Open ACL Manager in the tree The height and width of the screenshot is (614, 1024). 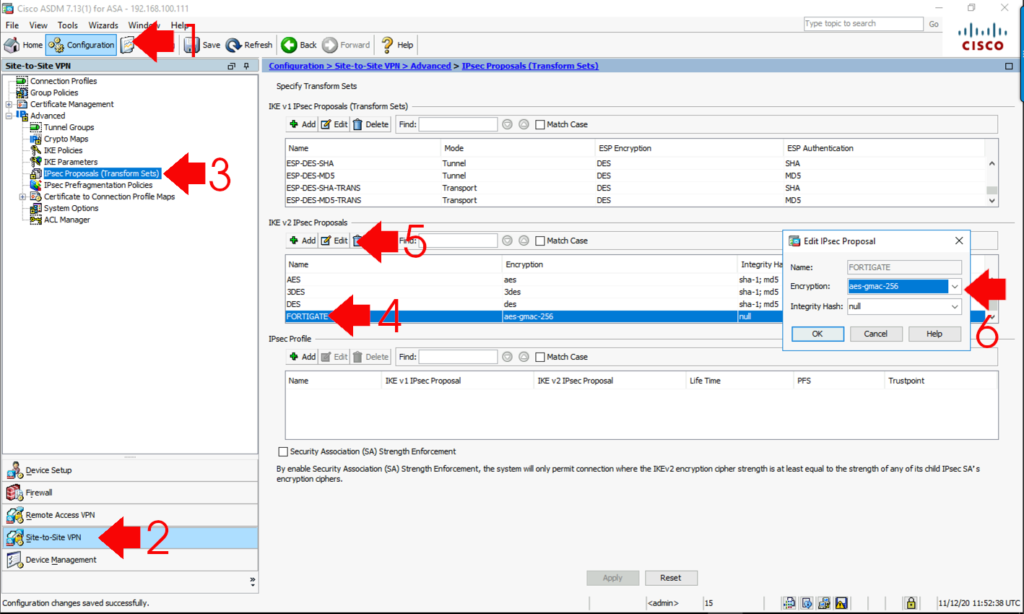pyautogui.click(x=67, y=220)
